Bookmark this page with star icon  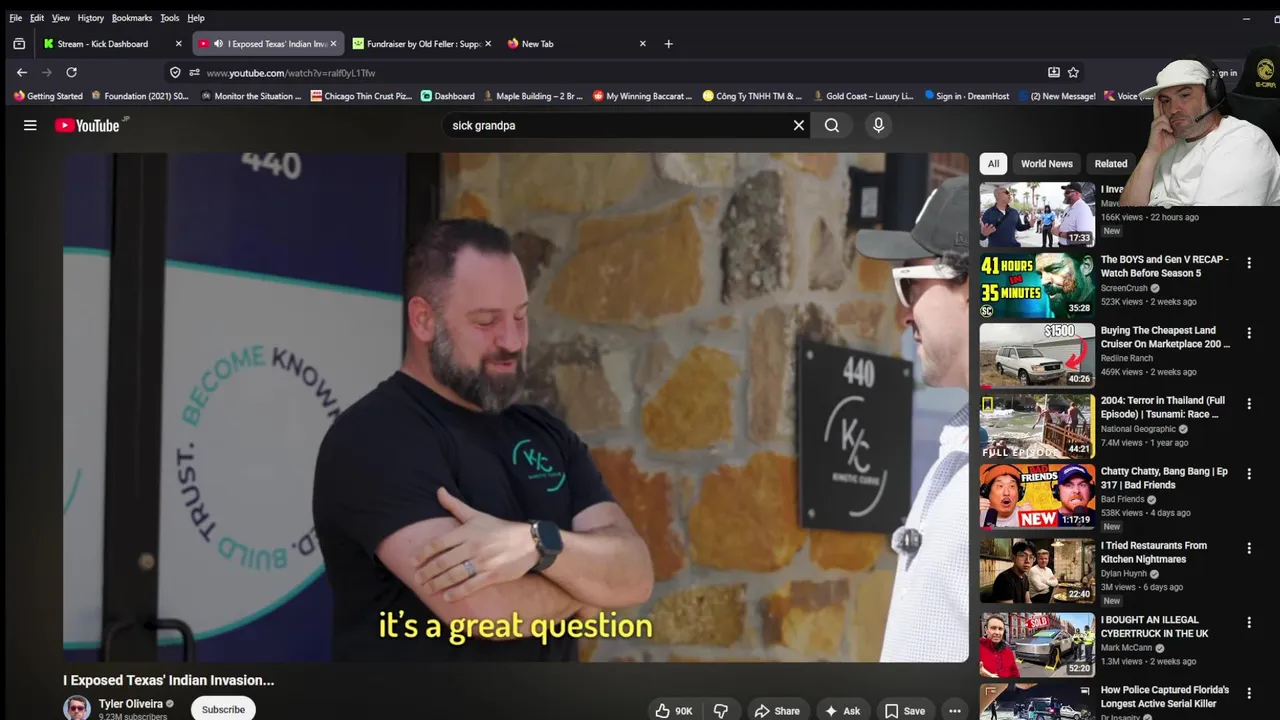[x=1073, y=72]
